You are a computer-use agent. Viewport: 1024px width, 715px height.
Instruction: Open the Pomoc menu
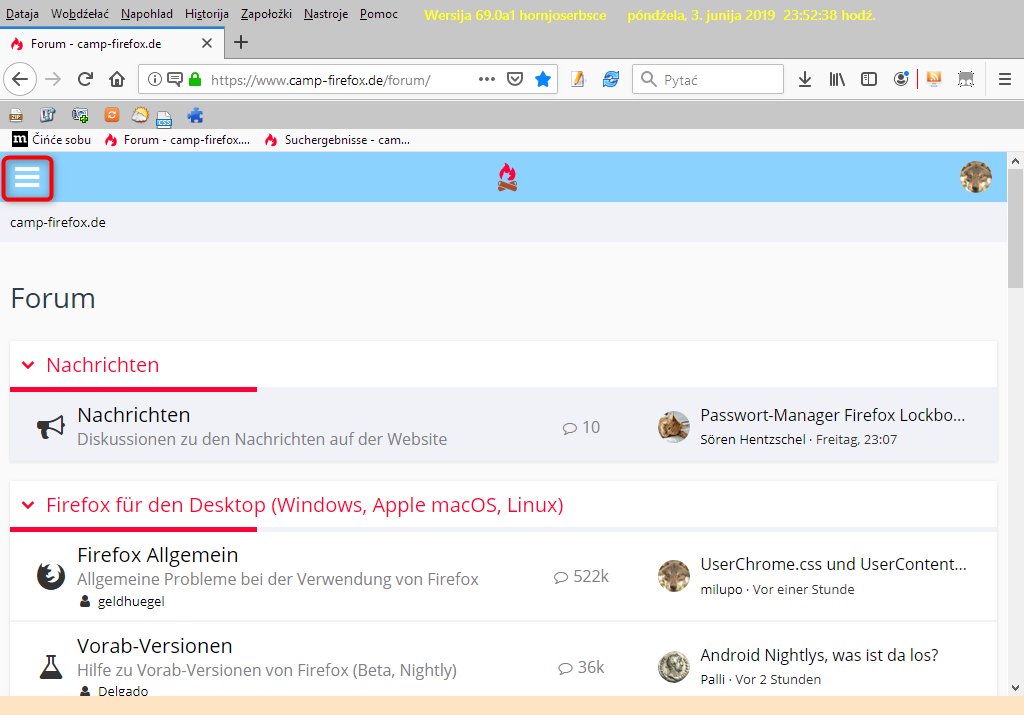point(379,14)
